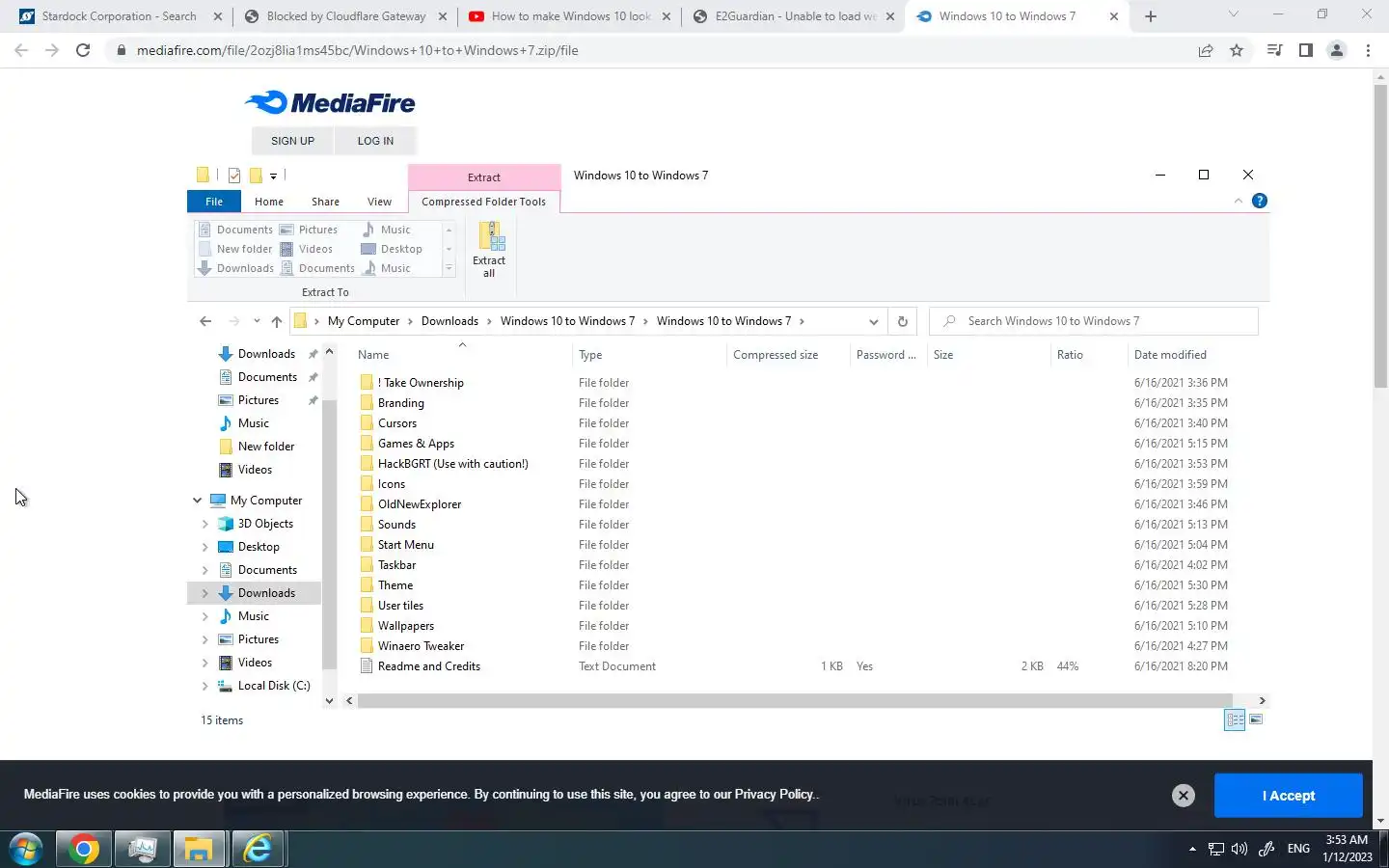Click the volume icon in system tray
Image resolution: width=1389 pixels, height=868 pixels.
point(1239,849)
